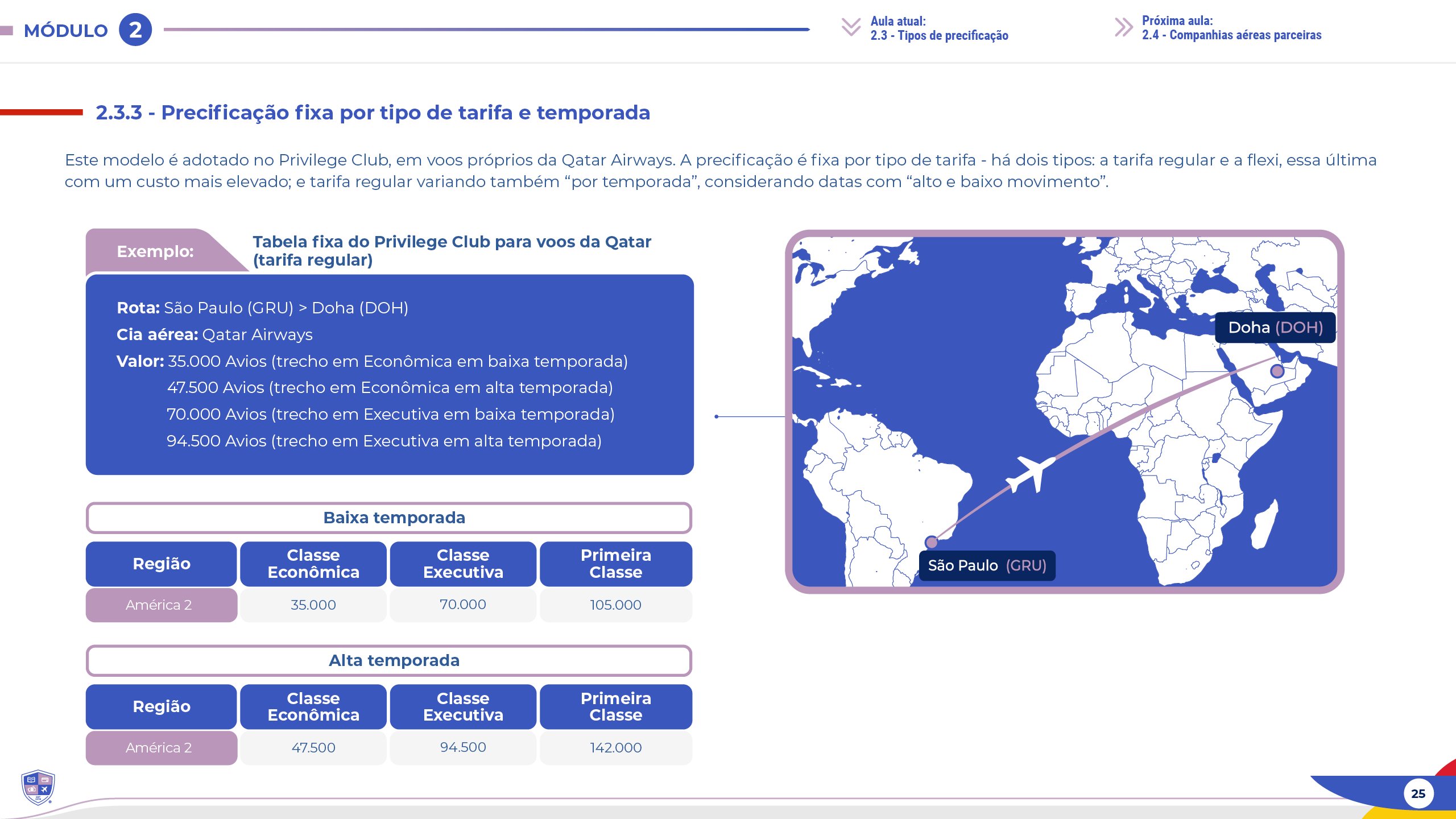Click the Exemplo tab label
This screenshot has height=819, width=1456.
pos(155,251)
